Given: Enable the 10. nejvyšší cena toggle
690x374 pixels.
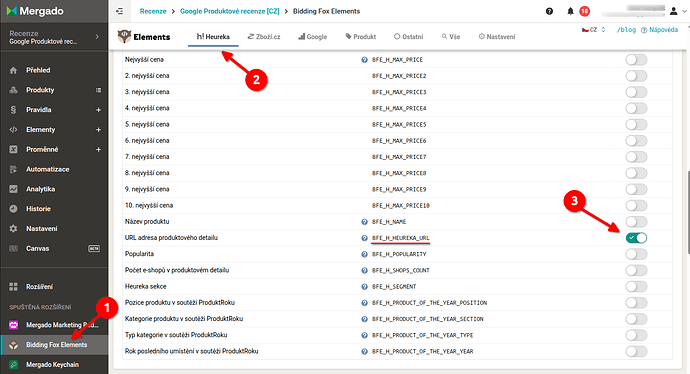Looking at the screenshot, I should click(x=636, y=205).
